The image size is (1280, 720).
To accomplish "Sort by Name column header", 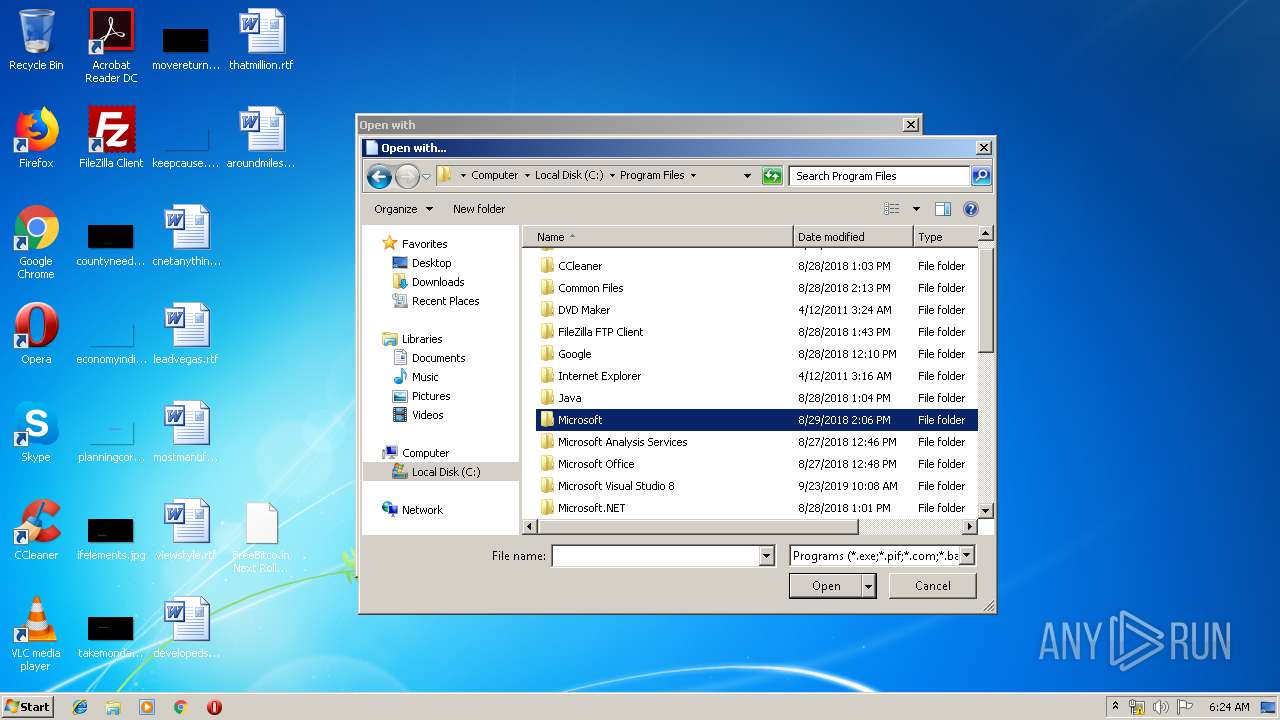I will (x=658, y=237).
